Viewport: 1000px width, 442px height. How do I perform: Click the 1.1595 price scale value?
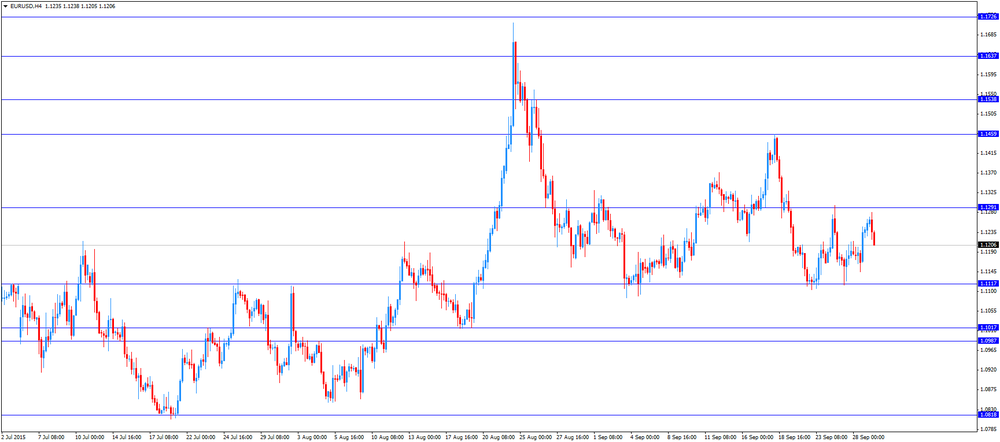pos(987,75)
